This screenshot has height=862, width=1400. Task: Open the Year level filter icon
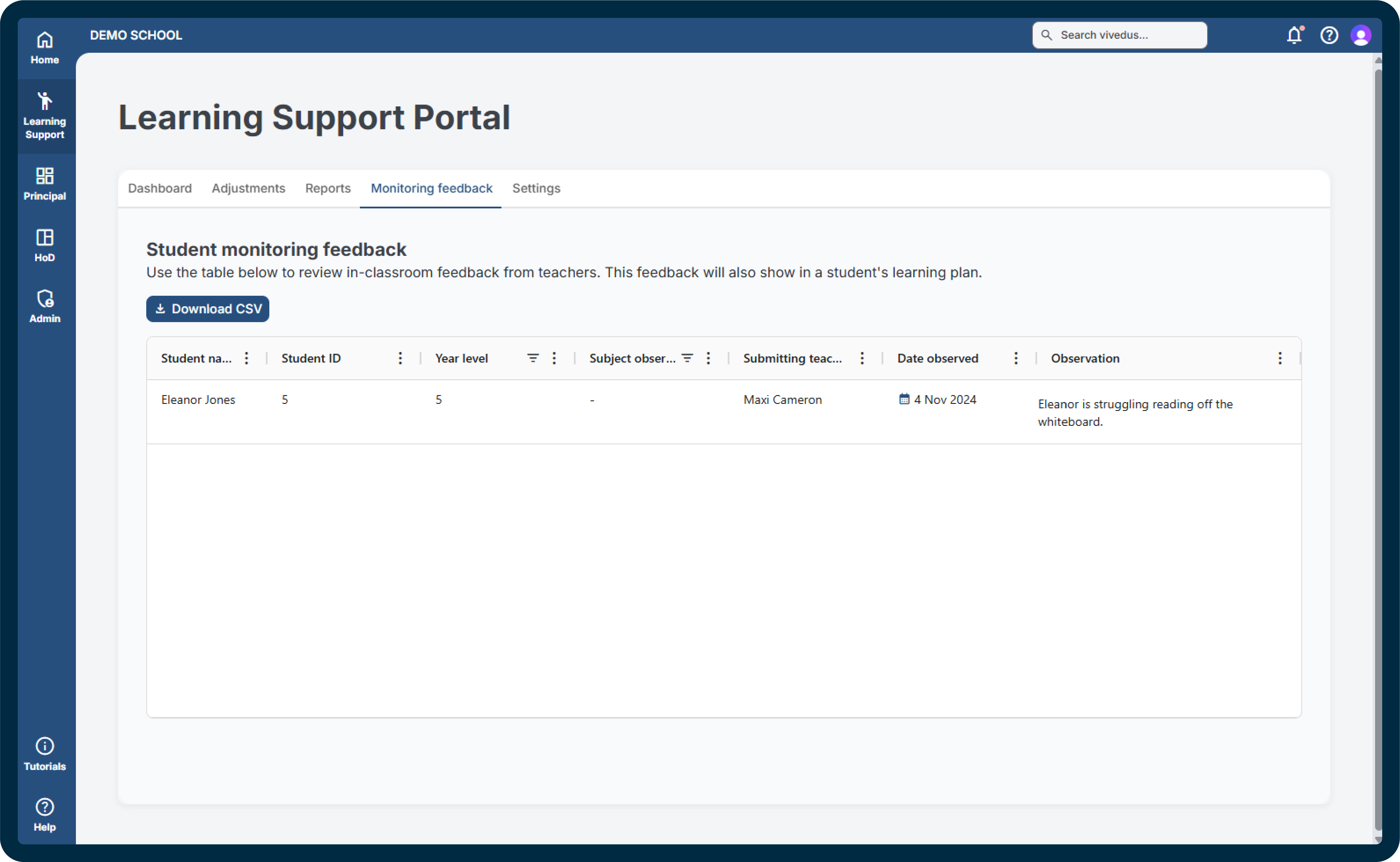[x=533, y=358]
